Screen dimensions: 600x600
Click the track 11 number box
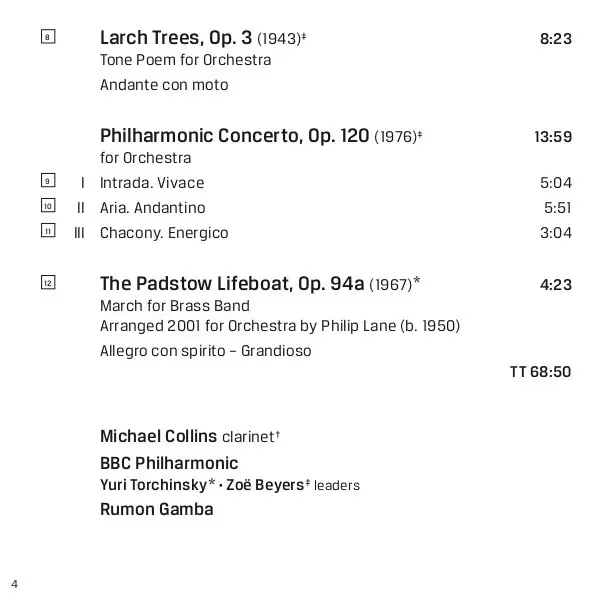click(47, 231)
